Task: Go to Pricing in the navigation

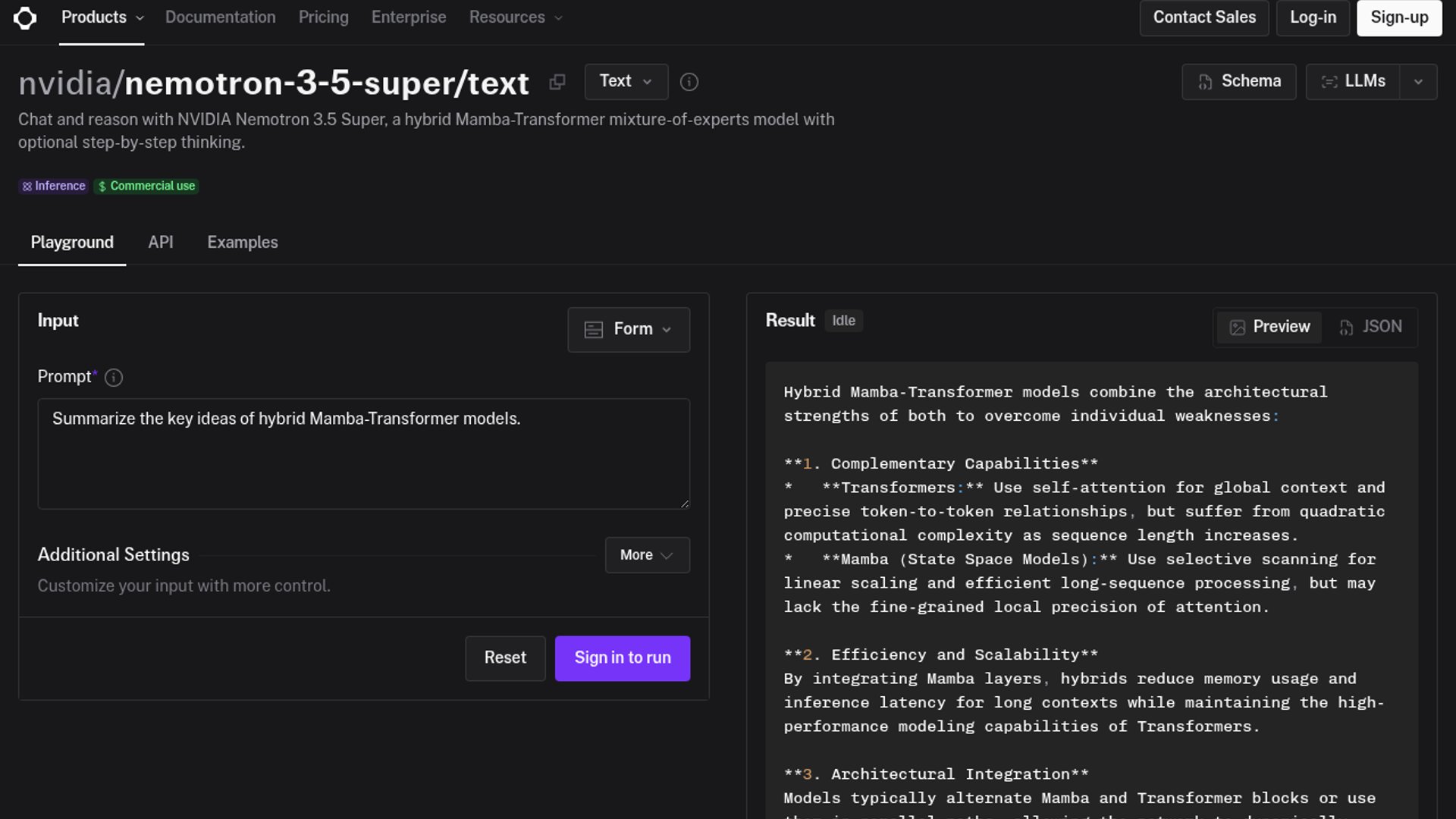Action: (324, 17)
